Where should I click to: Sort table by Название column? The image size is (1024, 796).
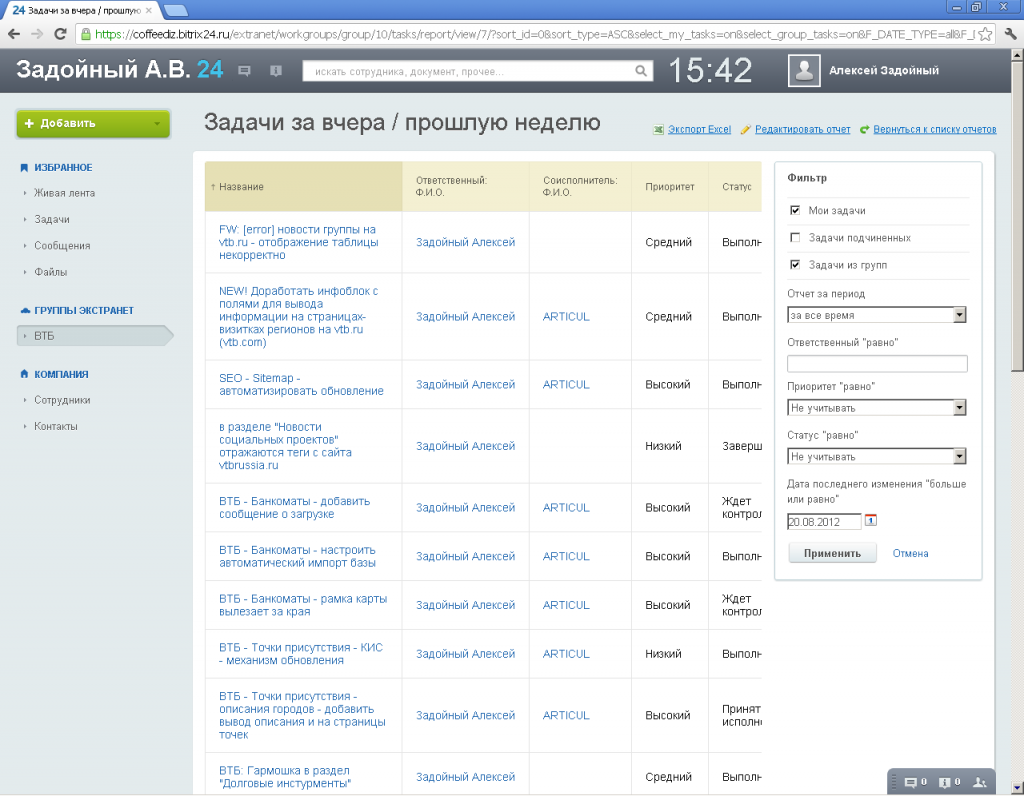coord(241,187)
